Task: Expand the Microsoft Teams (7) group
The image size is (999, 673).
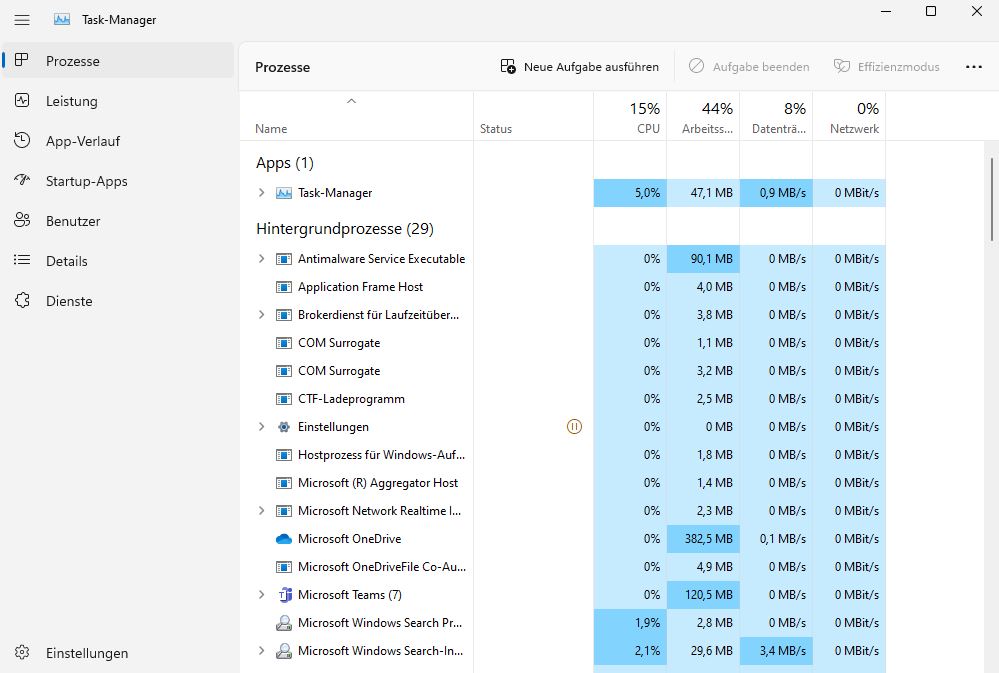Action: (x=262, y=595)
